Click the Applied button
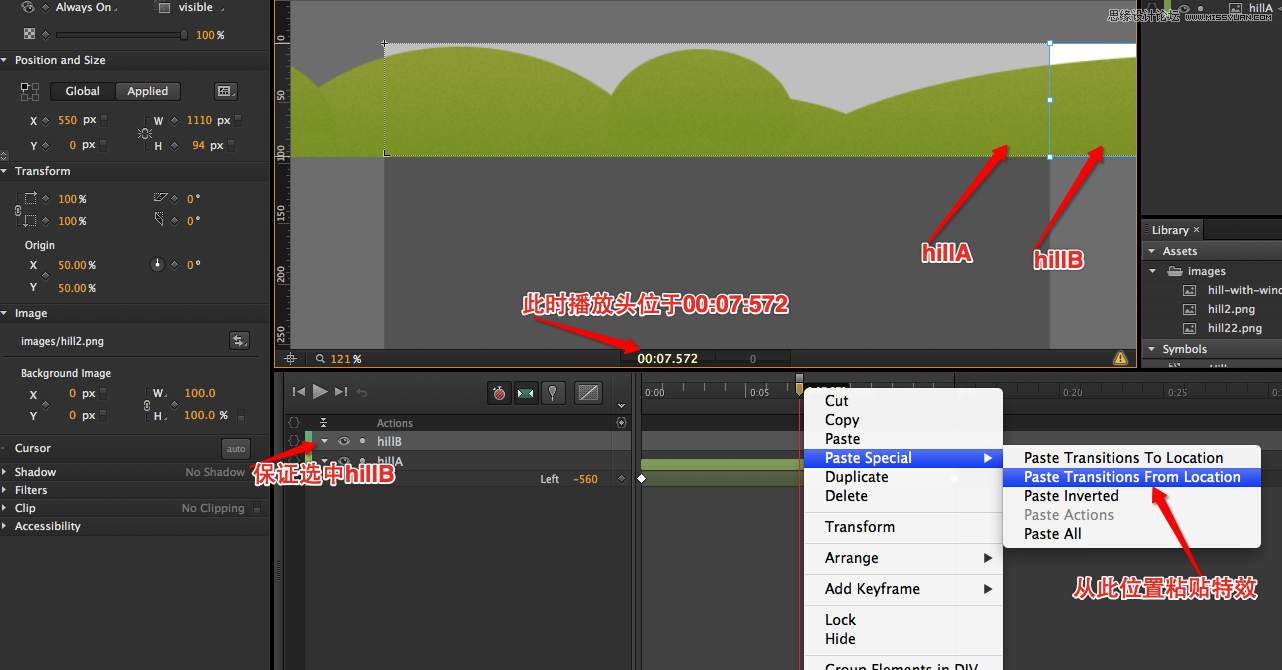This screenshot has width=1282, height=670. 148,91
